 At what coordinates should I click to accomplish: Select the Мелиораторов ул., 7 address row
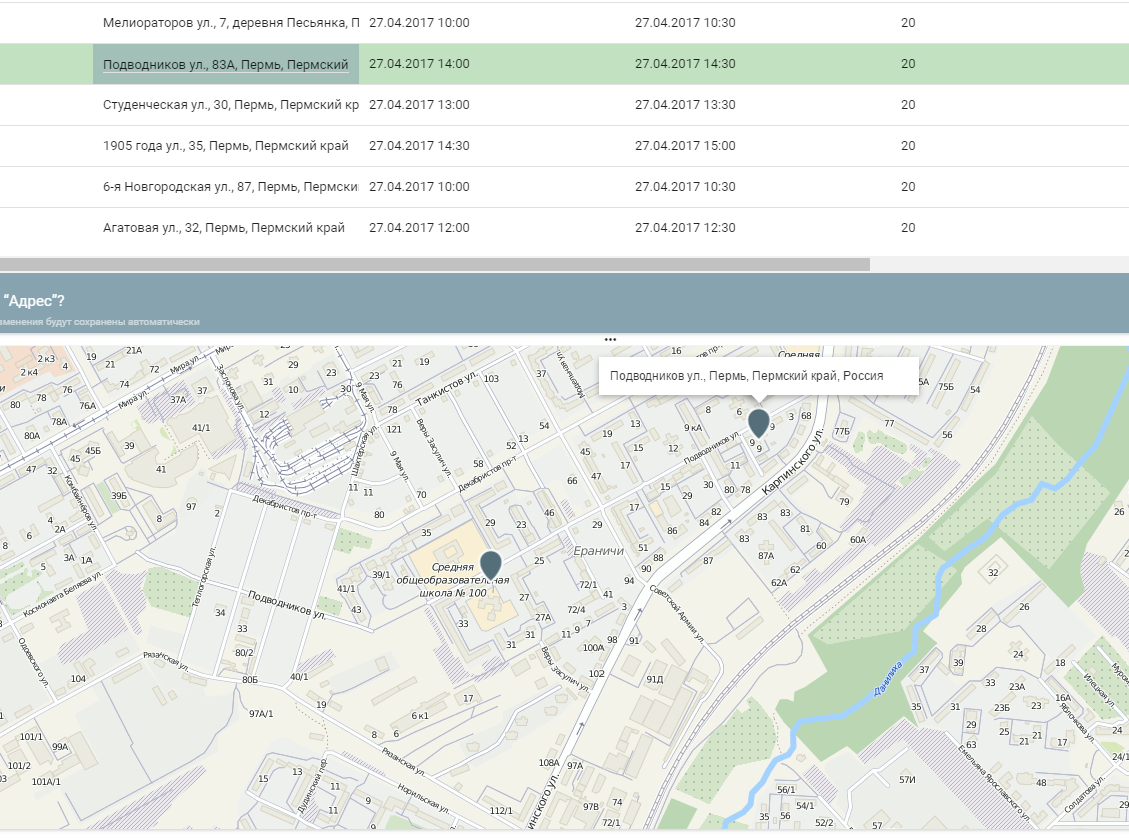[x=230, y=22]
